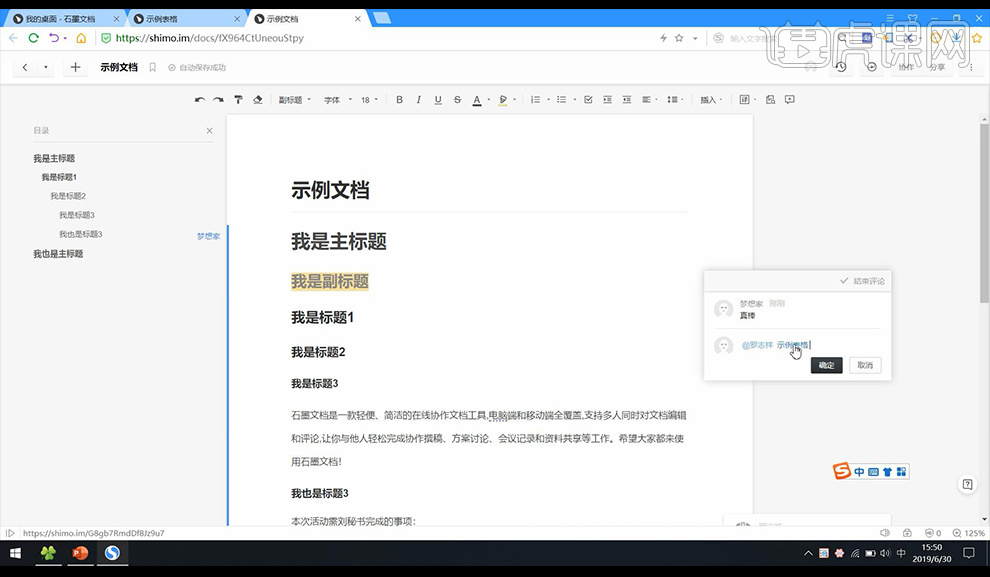This screenshot has height=577, width=990.
Task: Click 结束评论 to resolve the comment
Action: click(862, 281)
